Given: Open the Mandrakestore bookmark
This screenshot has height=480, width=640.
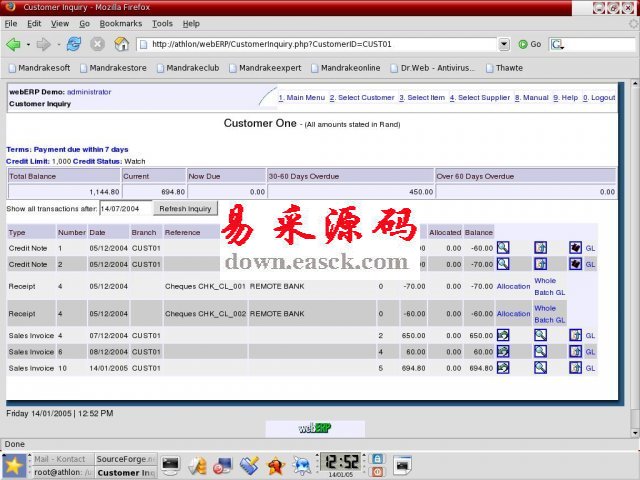Looking at the screenshot, I should (x=114, y=68).
